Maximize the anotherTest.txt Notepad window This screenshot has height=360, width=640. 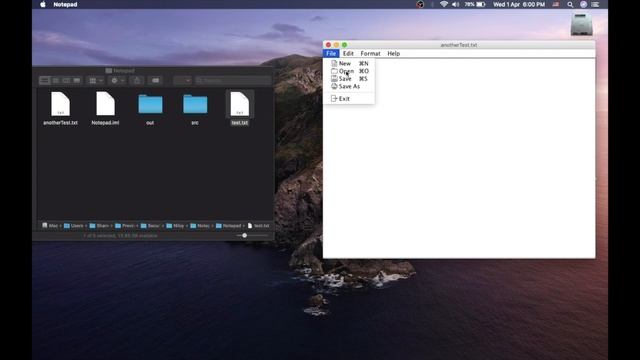[344, 45]
